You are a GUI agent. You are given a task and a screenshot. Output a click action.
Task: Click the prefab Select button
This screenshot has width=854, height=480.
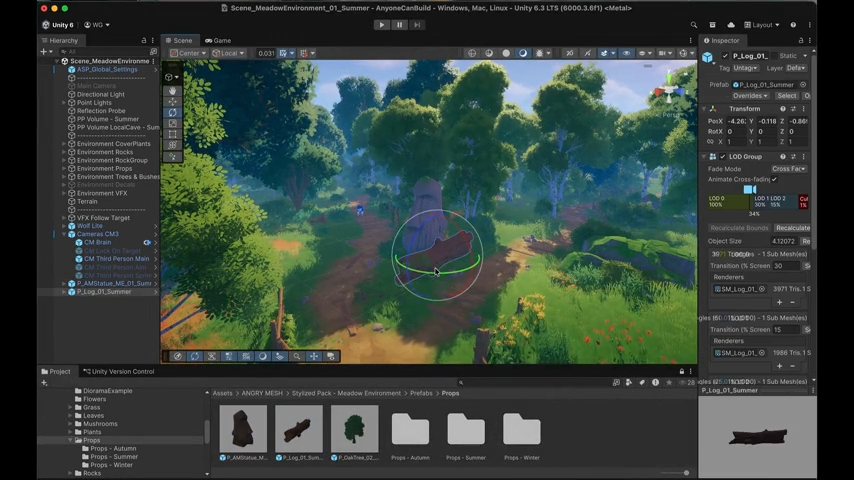point(786,96)
